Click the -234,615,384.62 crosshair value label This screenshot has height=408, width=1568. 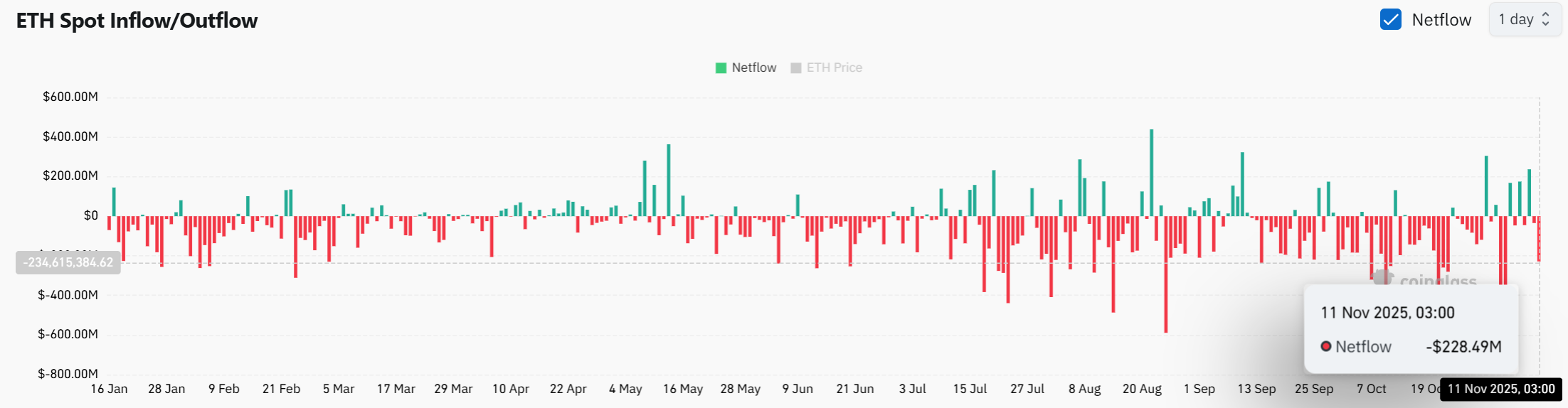[68, 263]
